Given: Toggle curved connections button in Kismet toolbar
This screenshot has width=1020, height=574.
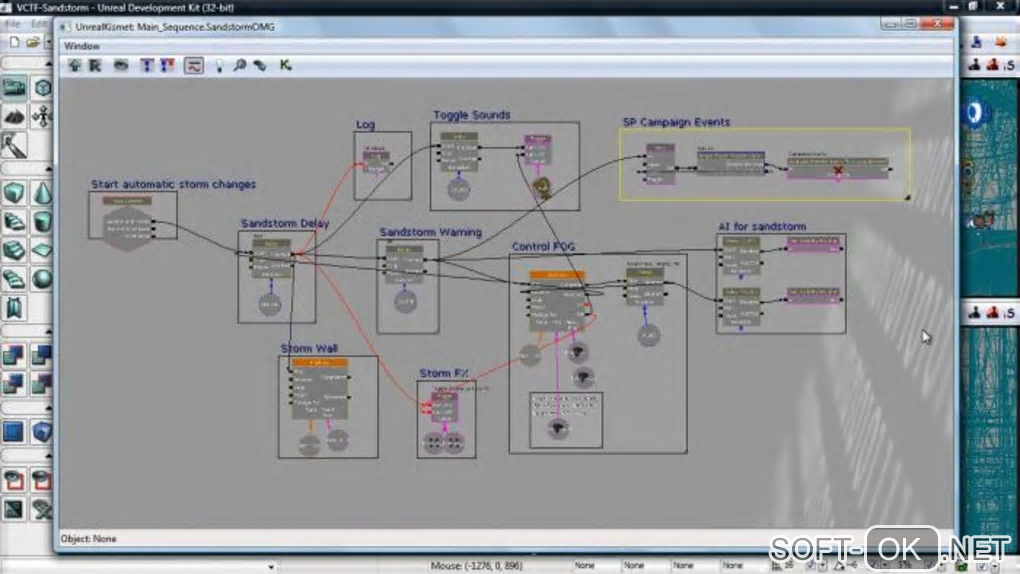Looking at the screenshot, I should point(194,65).
